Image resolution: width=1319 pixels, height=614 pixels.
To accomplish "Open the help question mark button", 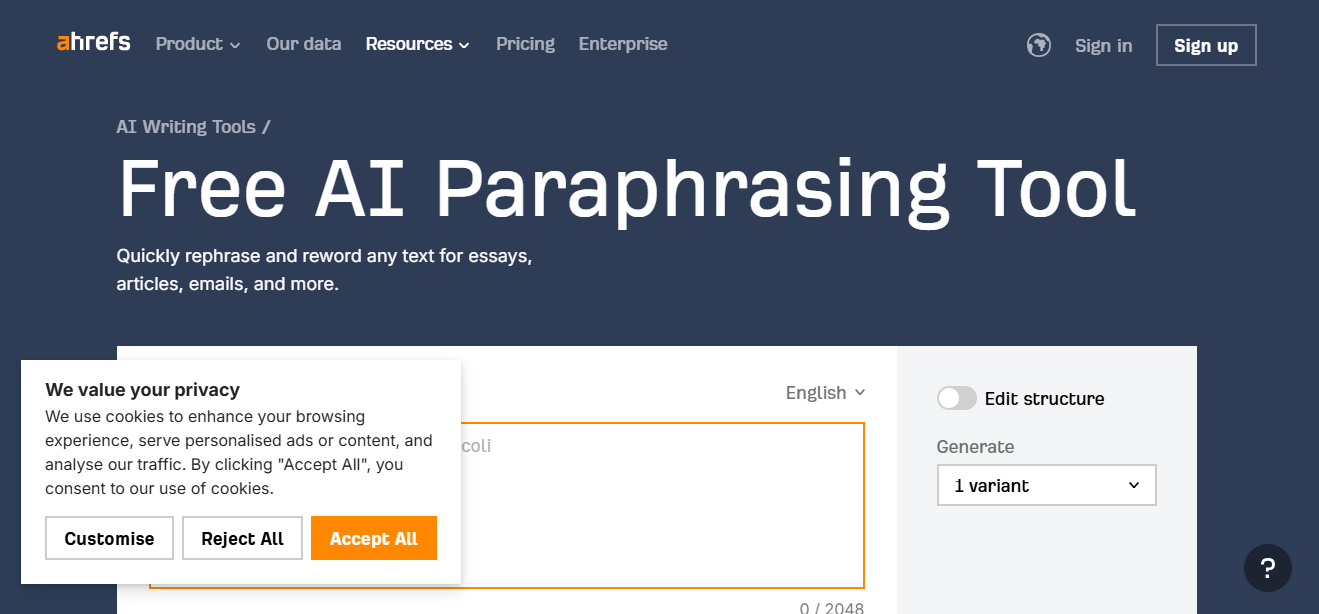I will [1268, 568].
